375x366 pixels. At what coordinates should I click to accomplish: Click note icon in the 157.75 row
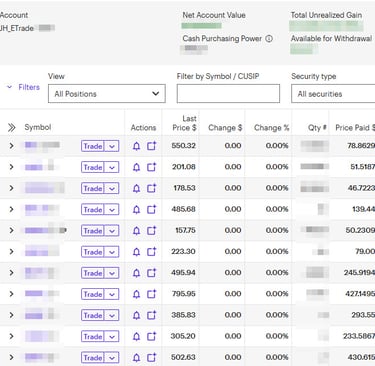[x=152, y=230]
